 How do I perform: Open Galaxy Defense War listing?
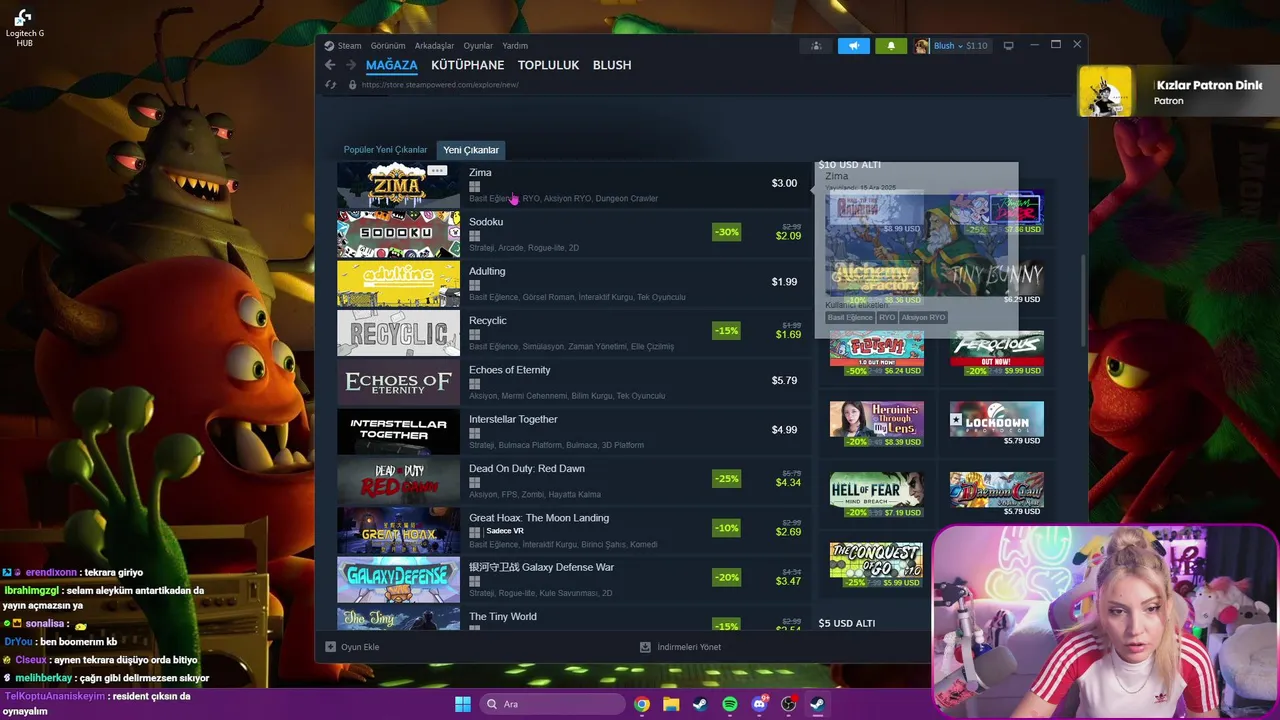click(x=574, y=579)
